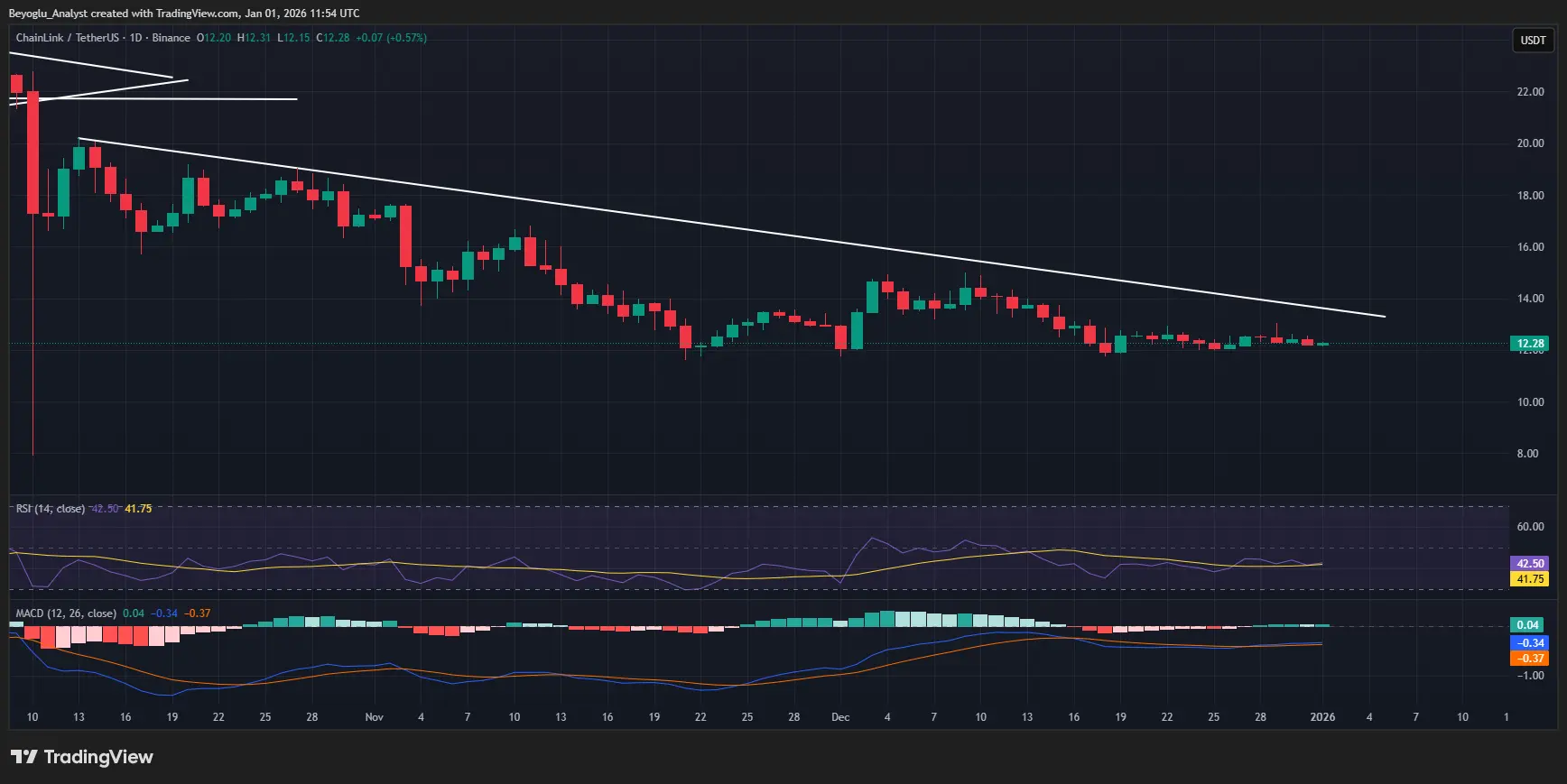Click the RSI (14, close) indicator label

tap(51, 509)
